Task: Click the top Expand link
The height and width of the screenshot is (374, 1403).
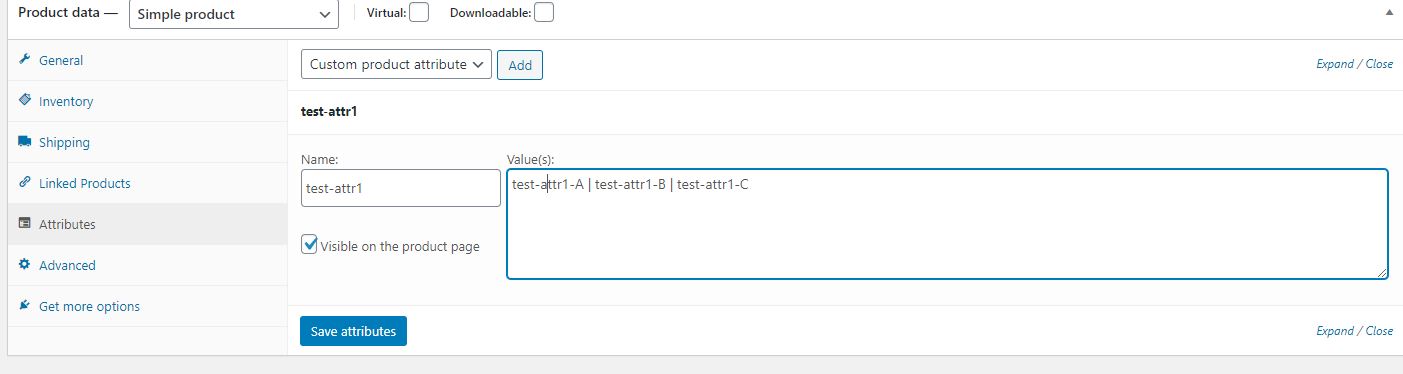Action: [x=1334, y=64]
